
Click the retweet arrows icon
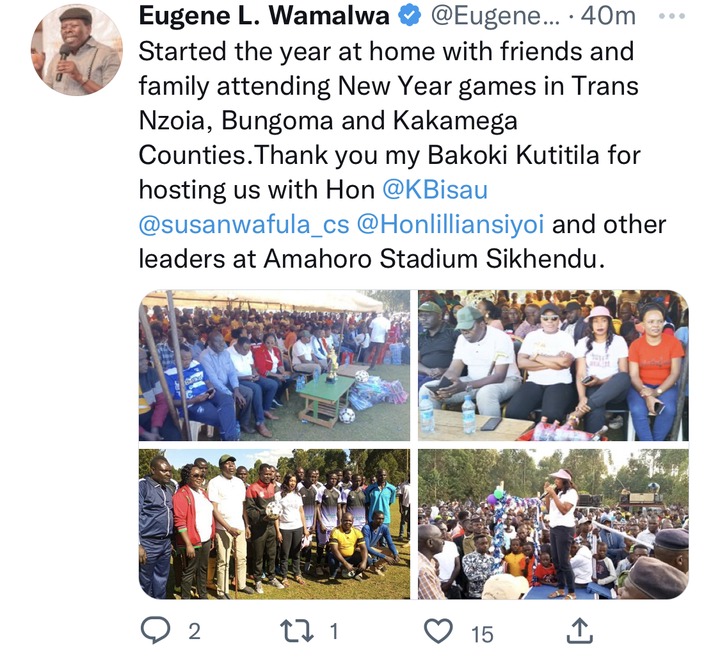(297, 631)
